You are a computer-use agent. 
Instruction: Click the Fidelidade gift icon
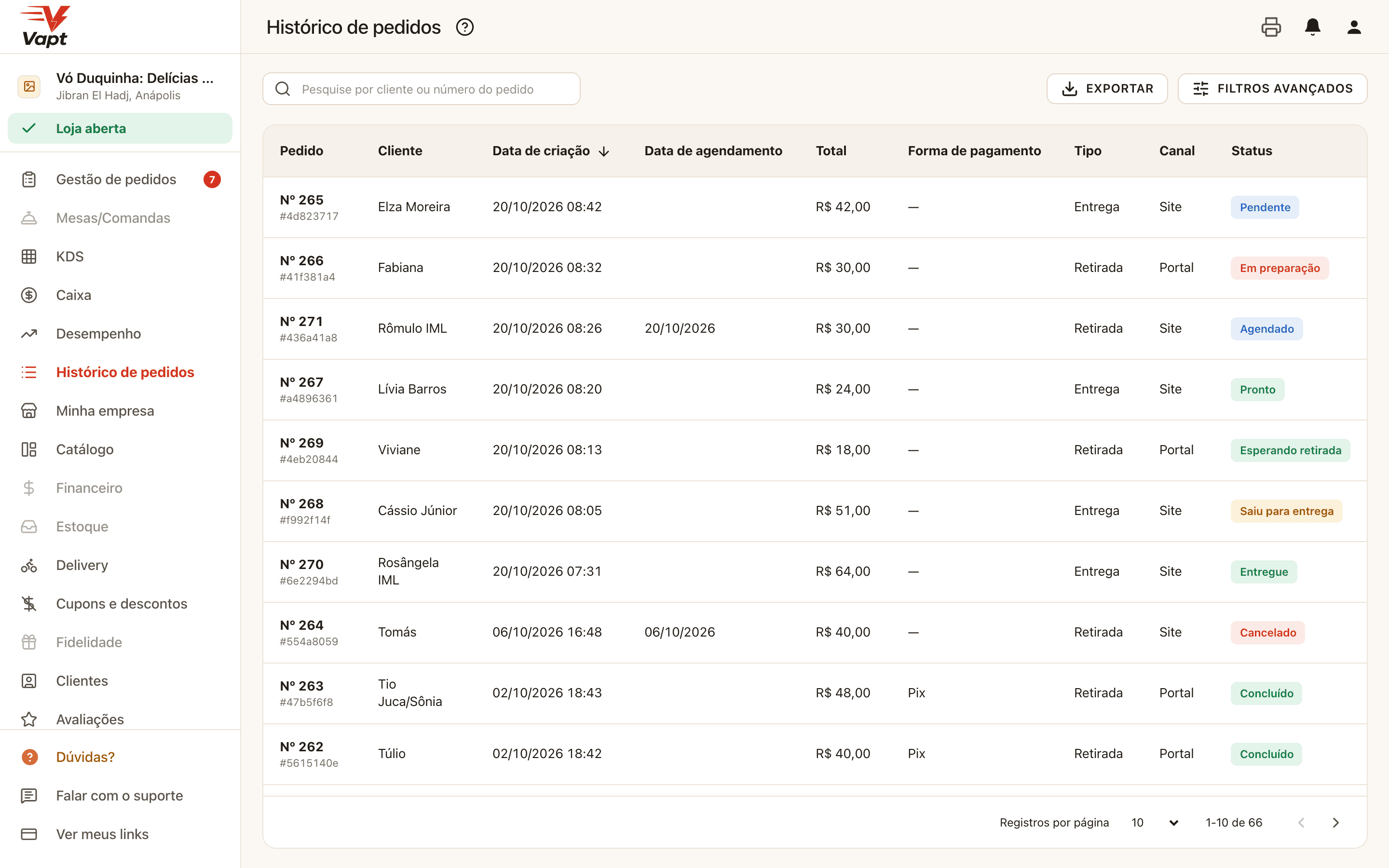[x=29, y=642]
